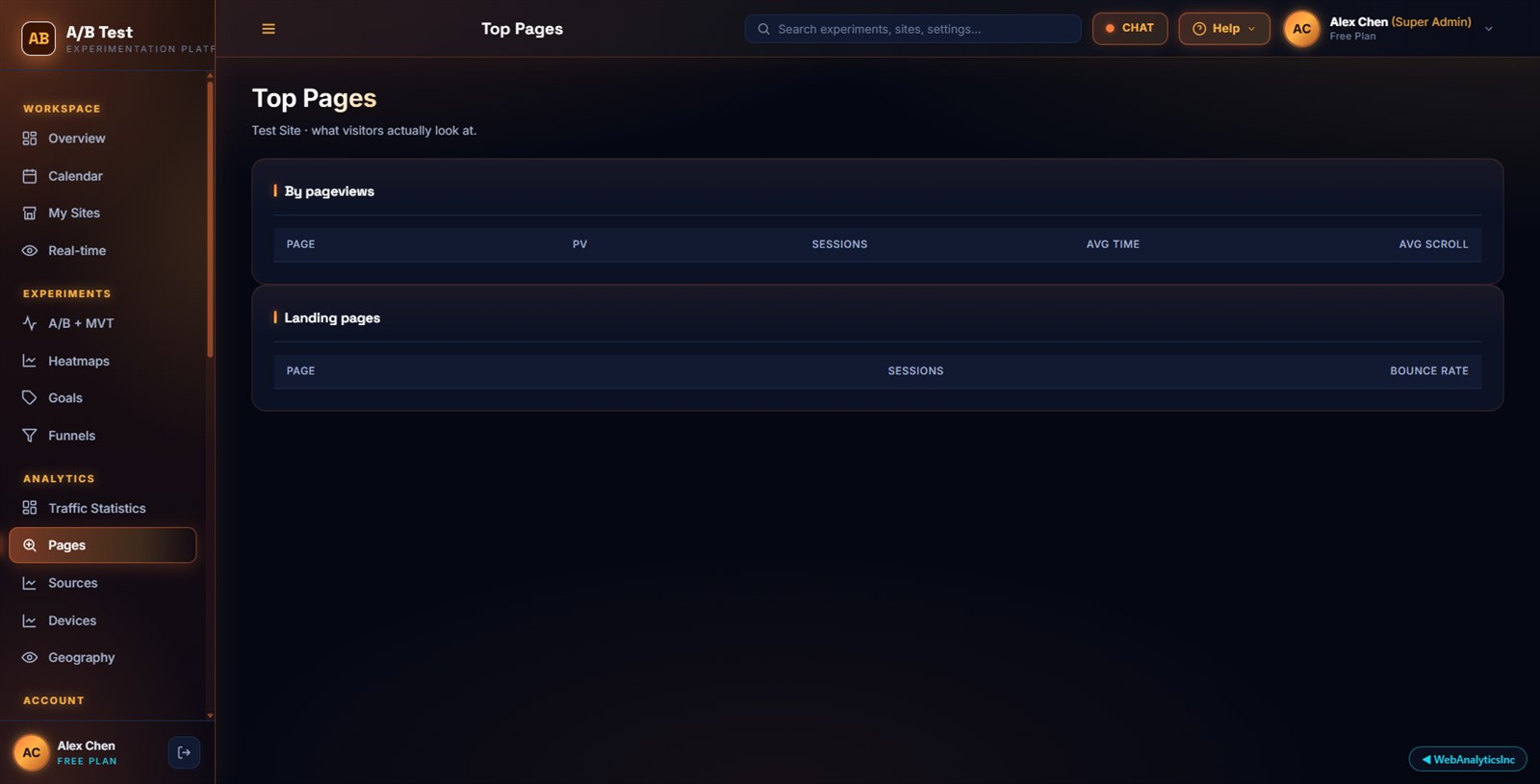The width and height of the screenshot is (1540, 784).
Task: Expand the Alex Chen account chevron
Action: (1489, 29)
